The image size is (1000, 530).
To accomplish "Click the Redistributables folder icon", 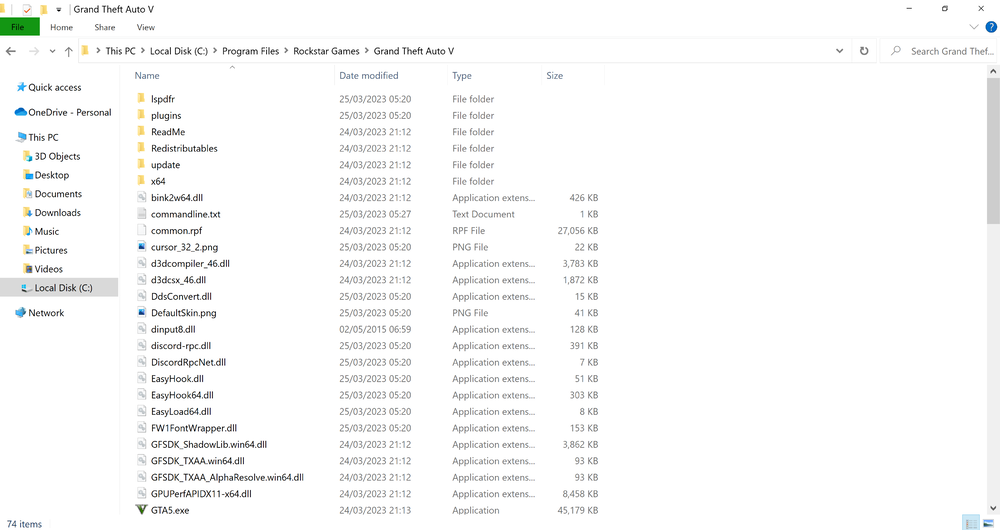I will tap(142, 148).
